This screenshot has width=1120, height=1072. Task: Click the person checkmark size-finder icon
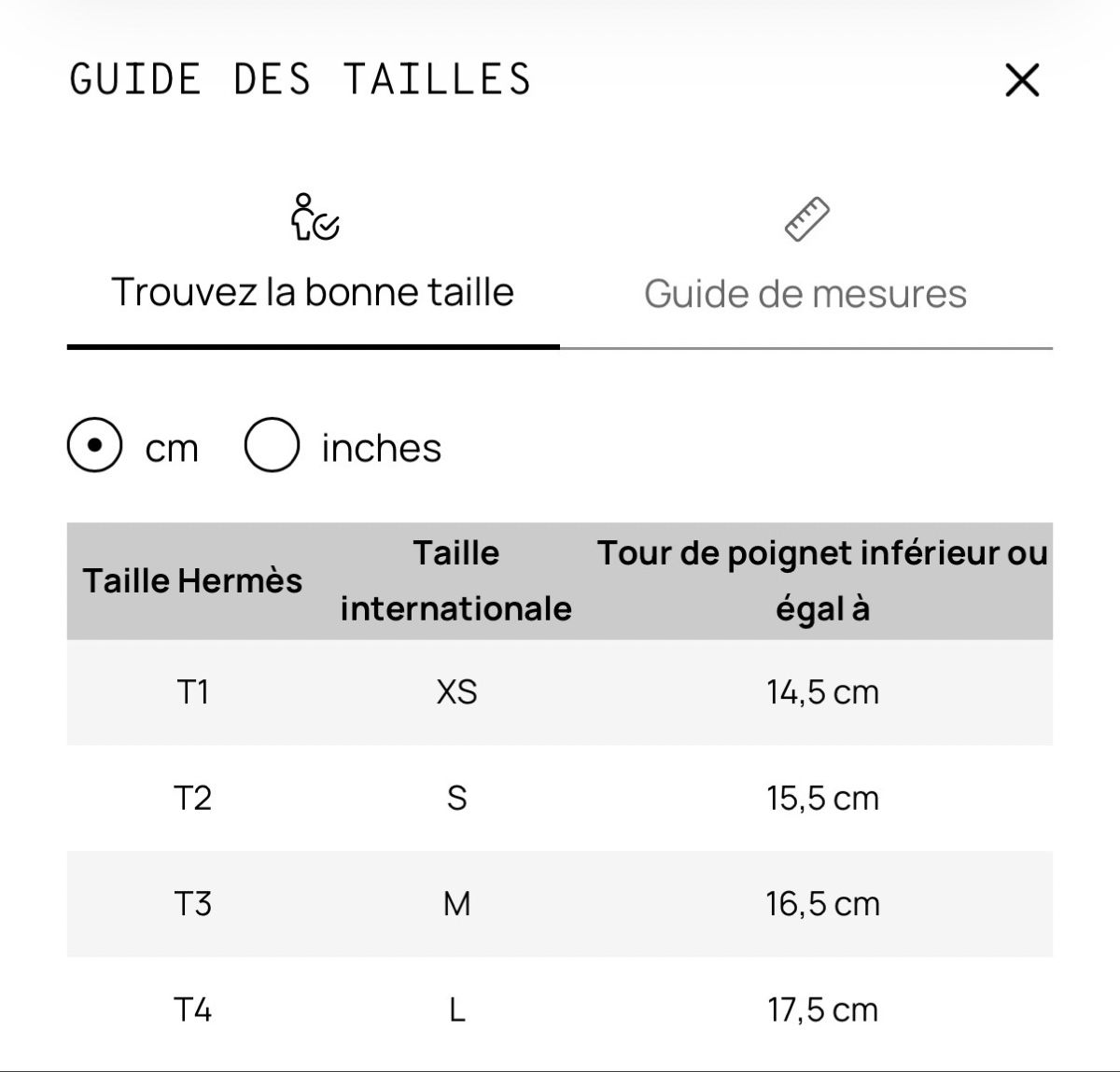point(315,217)
